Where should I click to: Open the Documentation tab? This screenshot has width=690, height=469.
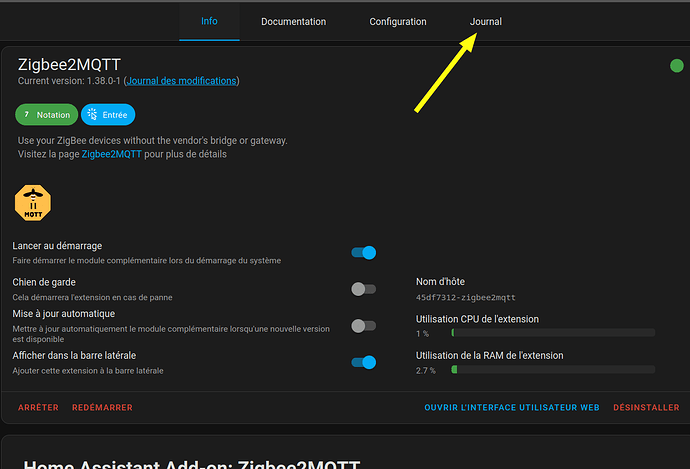(x=294, y=22)
